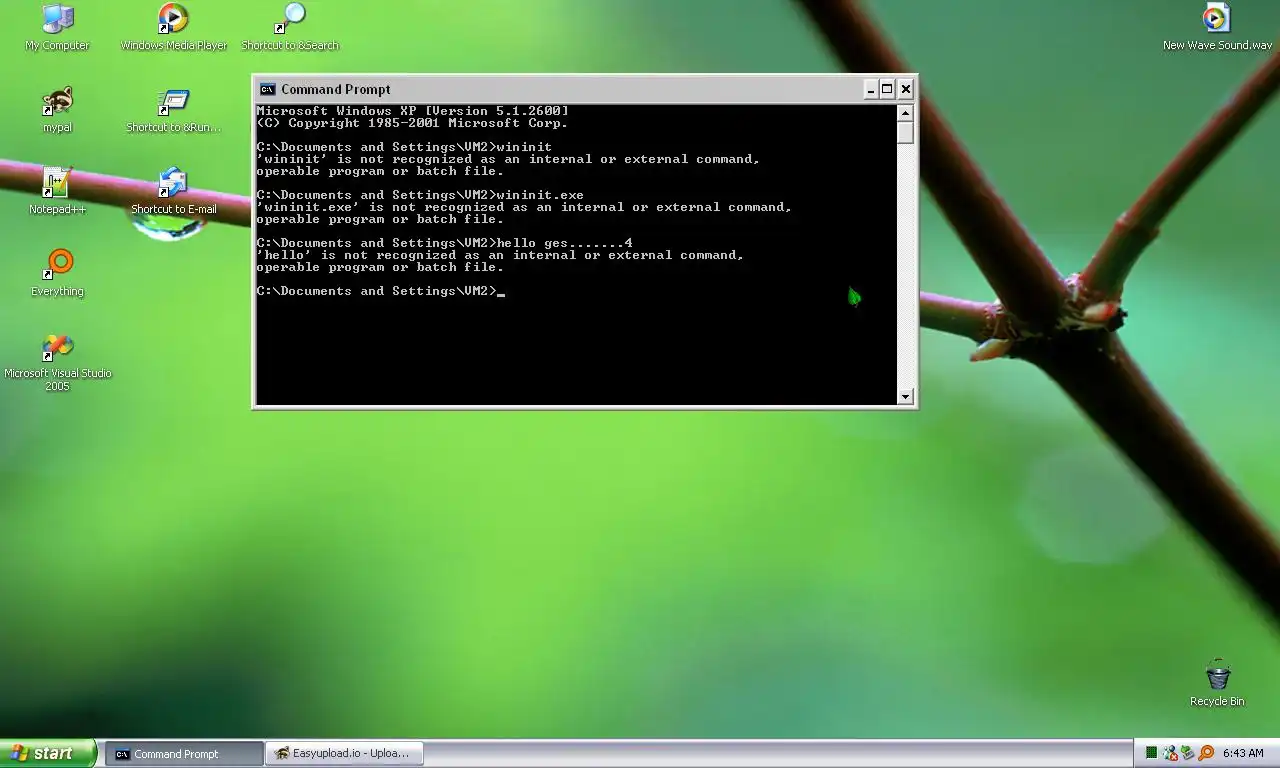Click the line with the typed command 'wininit'
The image size is (1280, 768).
(404, 147)
